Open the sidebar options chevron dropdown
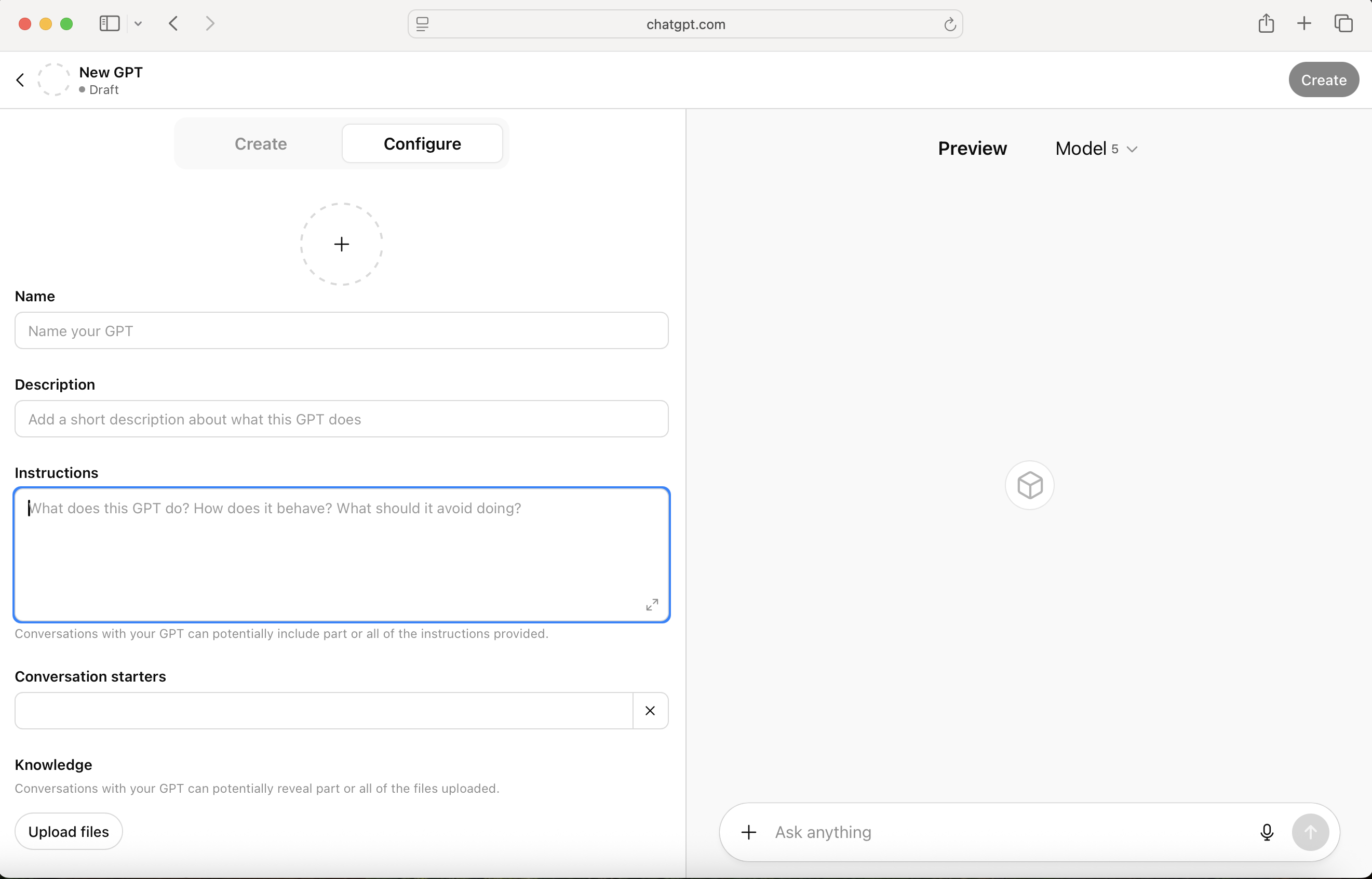 138,23
